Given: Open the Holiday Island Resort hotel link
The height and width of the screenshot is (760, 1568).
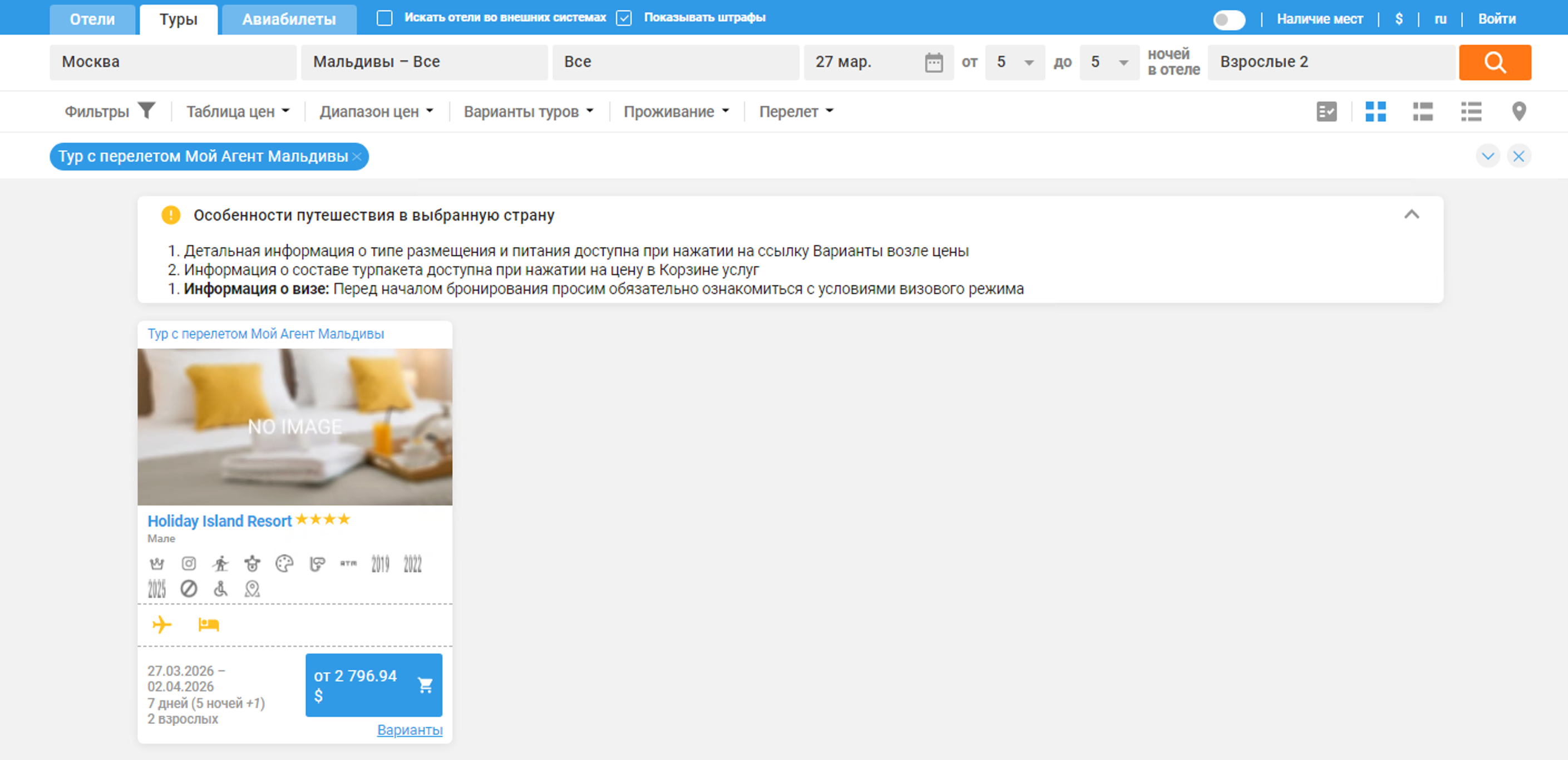Looking at the screenshot, I should (219, 521).
